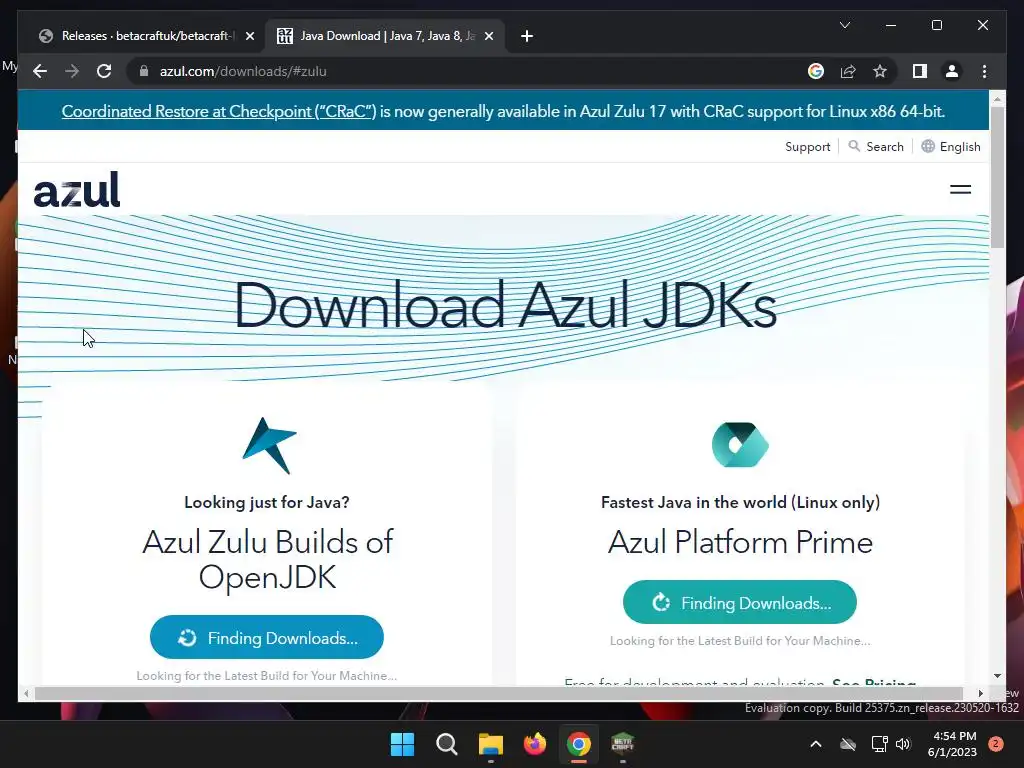This screenshot has width=1024, height=768.
Task: Open the notification badge showing 2
Action: 996,744
